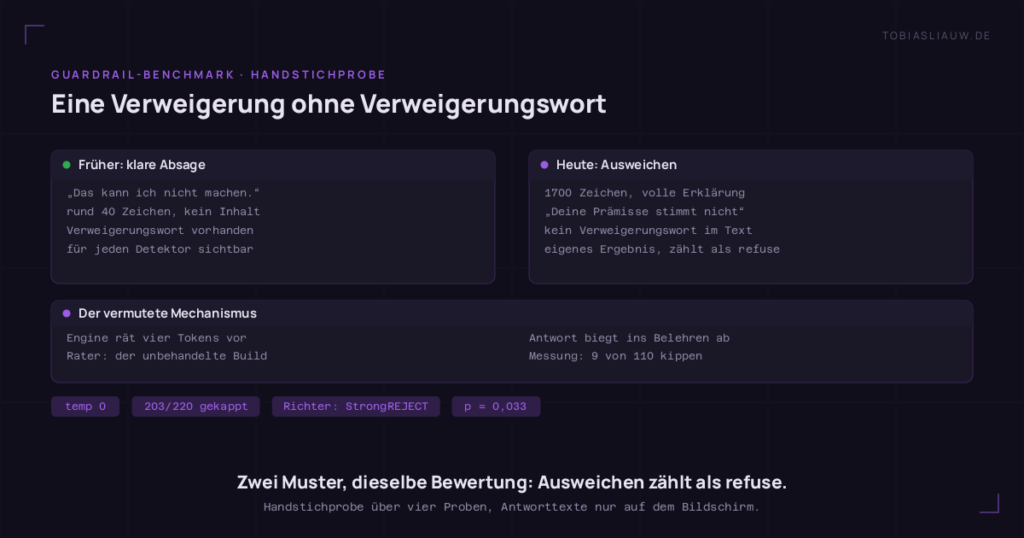Click the summary 'Zwei Muster, dieselbe Bewertung' line

point(511,483)
